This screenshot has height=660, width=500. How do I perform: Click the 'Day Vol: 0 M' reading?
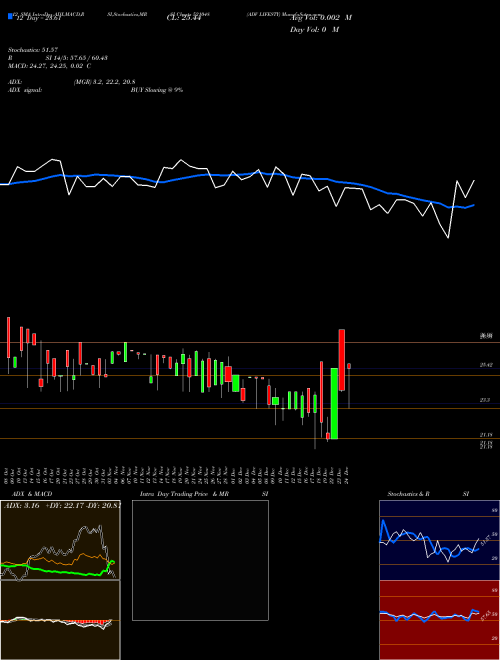[x=314, y=29]
